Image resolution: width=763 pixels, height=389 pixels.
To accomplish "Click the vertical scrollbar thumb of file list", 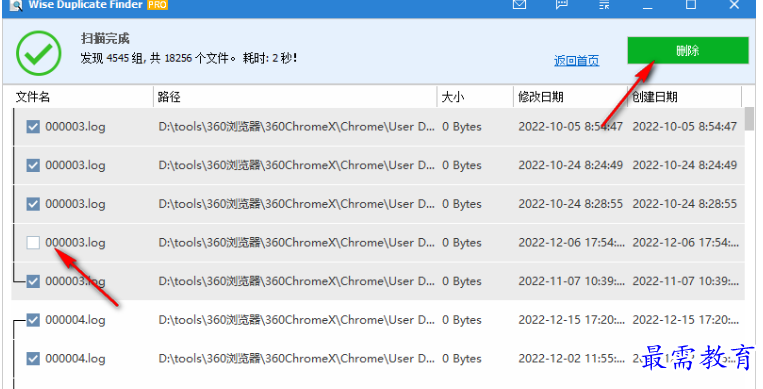I will click(749, 119).
